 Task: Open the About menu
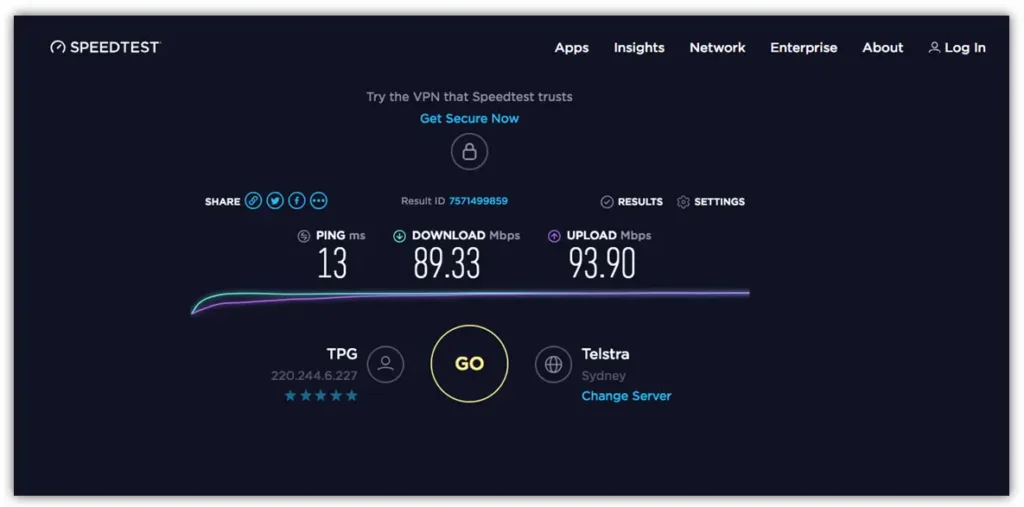[882, 48]
